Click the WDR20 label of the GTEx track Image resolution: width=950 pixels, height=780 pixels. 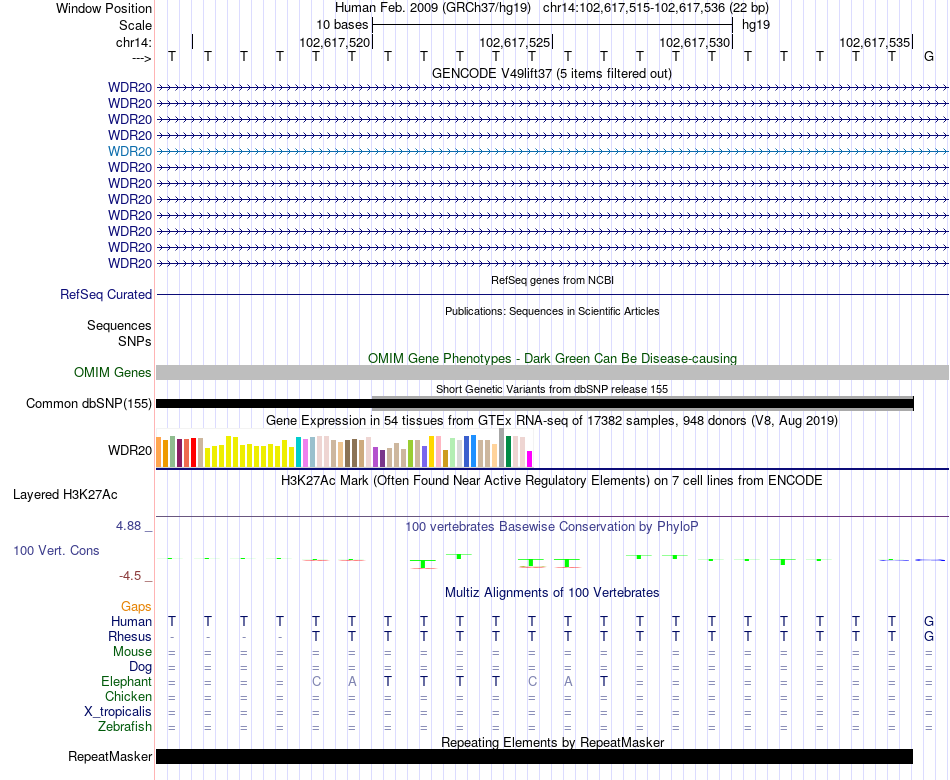click(x=130, y=450)
